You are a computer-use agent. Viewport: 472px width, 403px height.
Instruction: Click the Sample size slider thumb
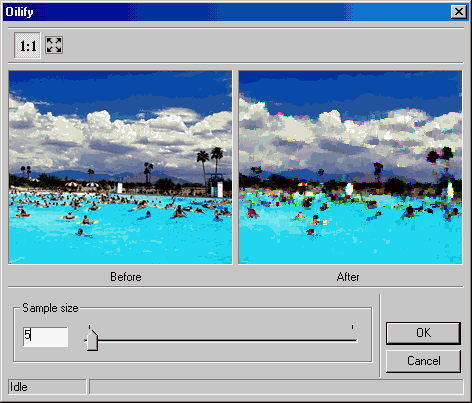pos(92,340)
